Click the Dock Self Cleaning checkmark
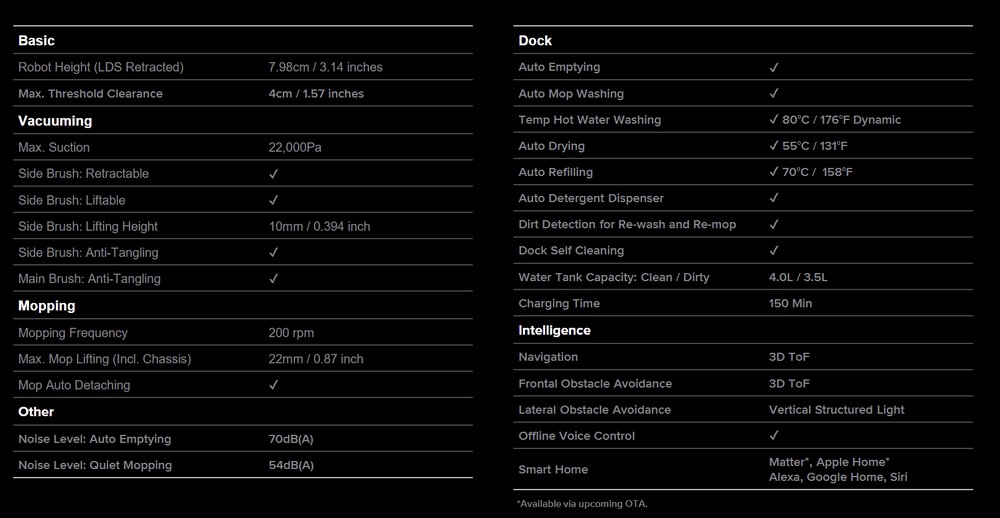The width and height of the screenshot is (1000, 518). 774,251
